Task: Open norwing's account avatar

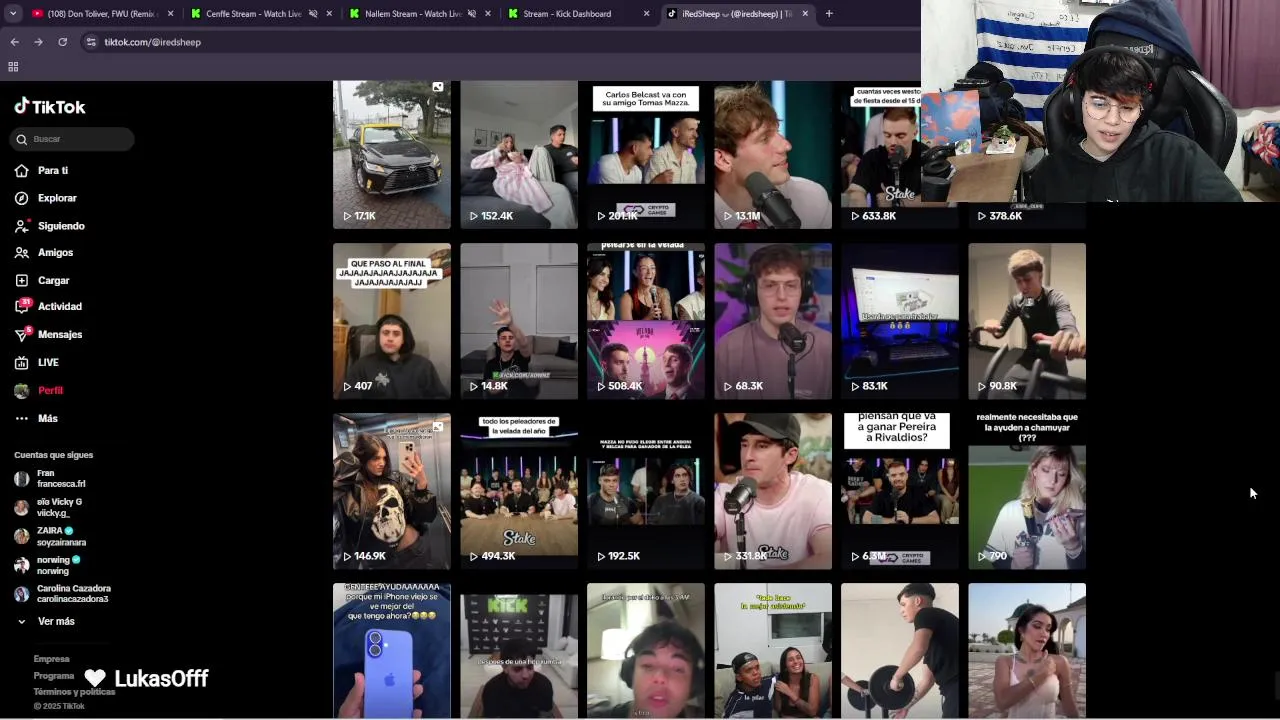Action: tap(22, 566)
